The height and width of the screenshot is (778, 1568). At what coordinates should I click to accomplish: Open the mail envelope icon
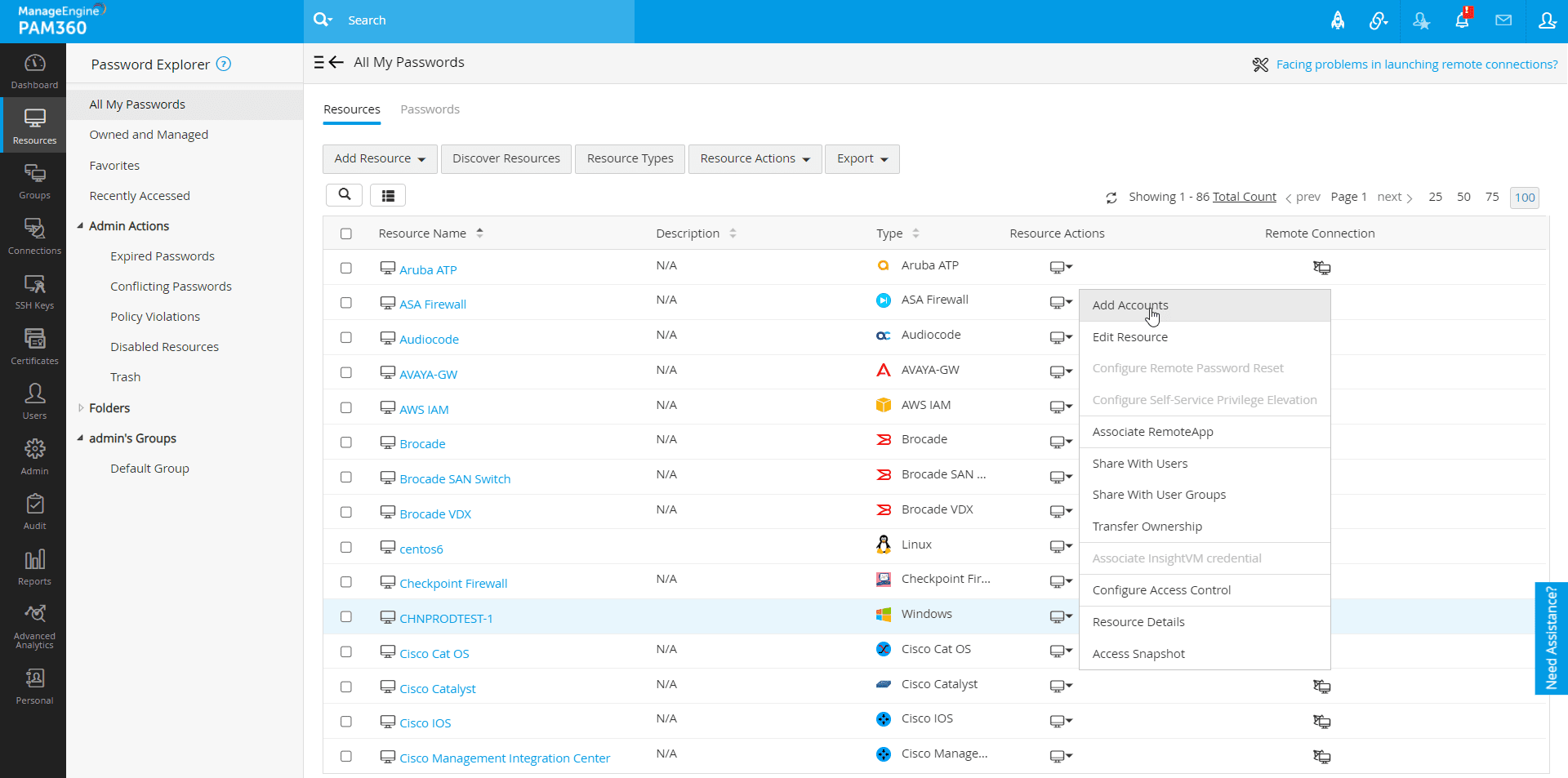(x=1503, y=20)
